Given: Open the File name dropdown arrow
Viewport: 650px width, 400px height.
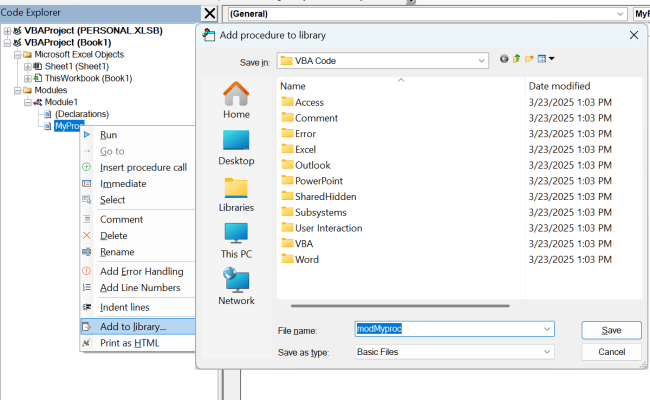Looking at the screenshot, I should (x=547, y=329).
